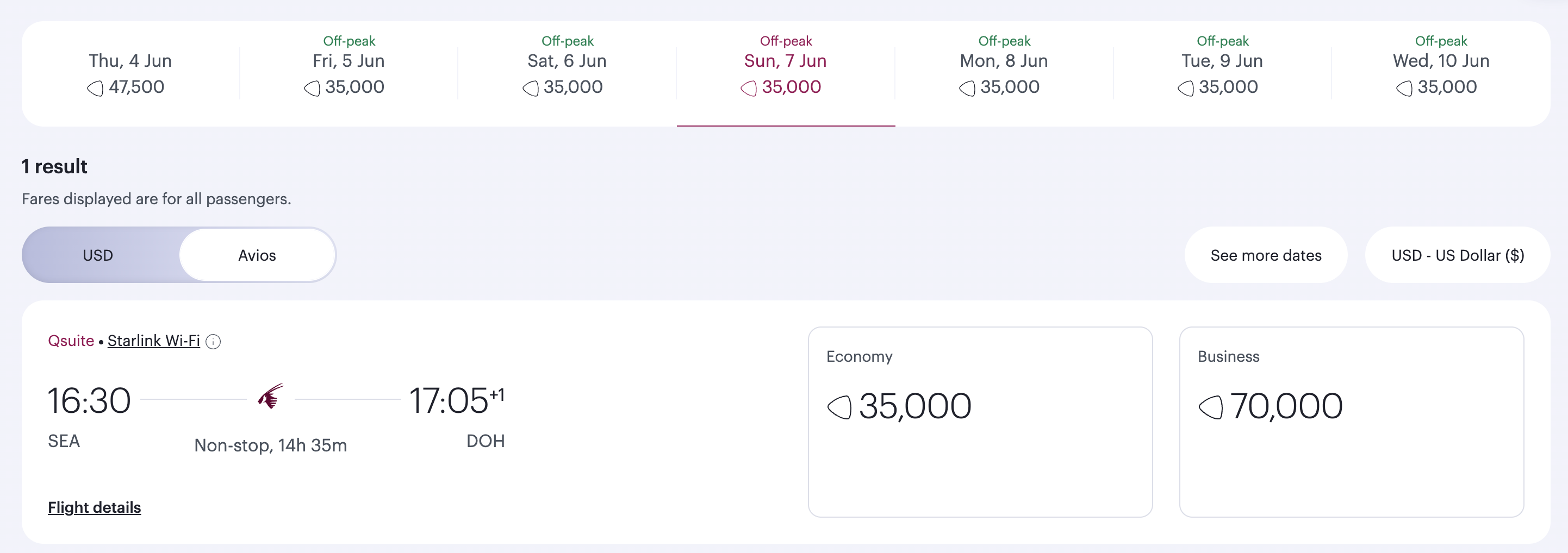Select the Business 70,000 fare card

1351,422
